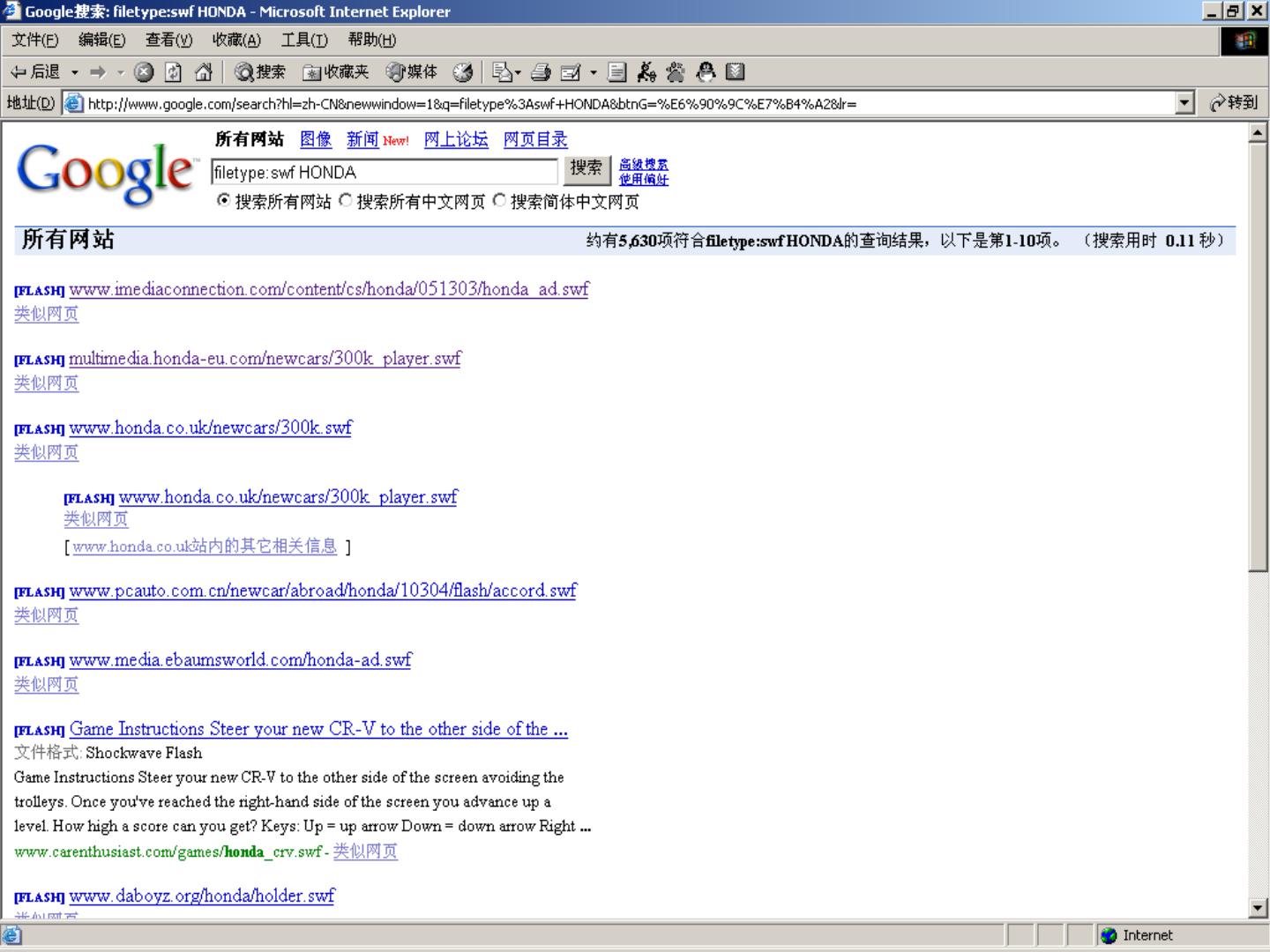Expand the address bar URL dropdown
The width and height of the screenshot is (1270, 952).
(1185, 103)
